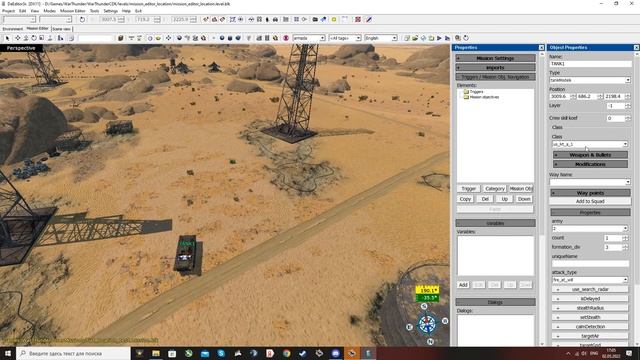The width and height of the screenshot is (640, 360).
Task: Click the Copy button
Action: point(465,199)
